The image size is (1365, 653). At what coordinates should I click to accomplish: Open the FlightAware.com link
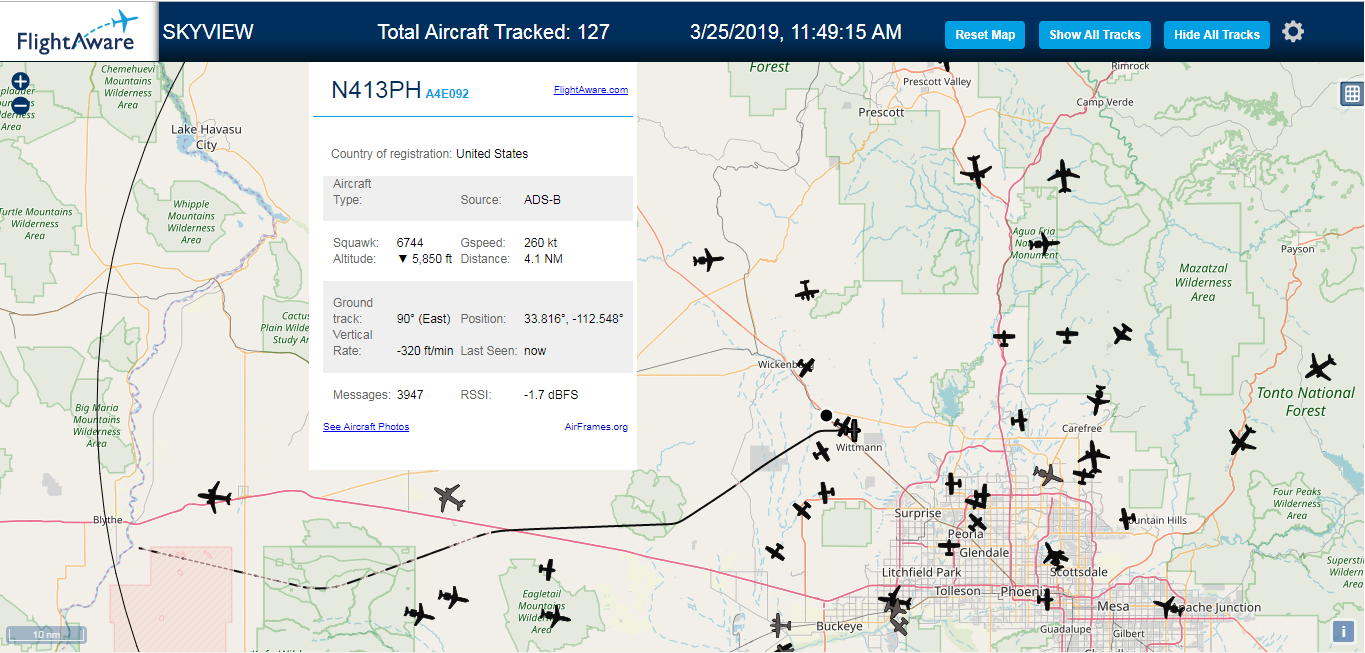click(591, 90)
